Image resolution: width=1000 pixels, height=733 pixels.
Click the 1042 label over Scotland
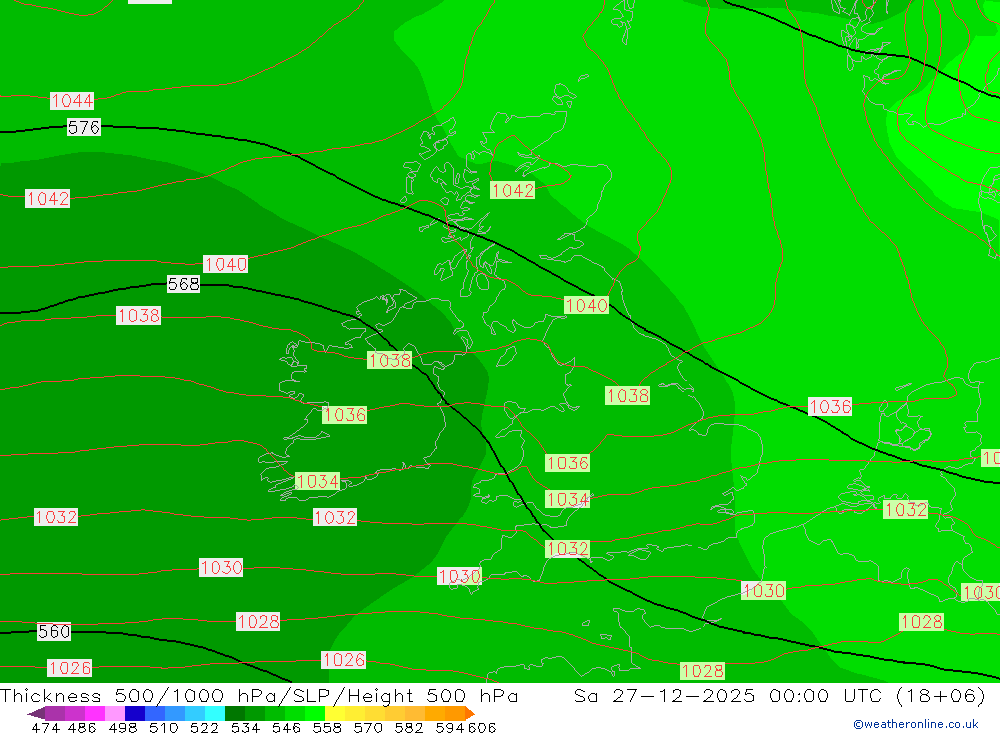pos(512,190)
